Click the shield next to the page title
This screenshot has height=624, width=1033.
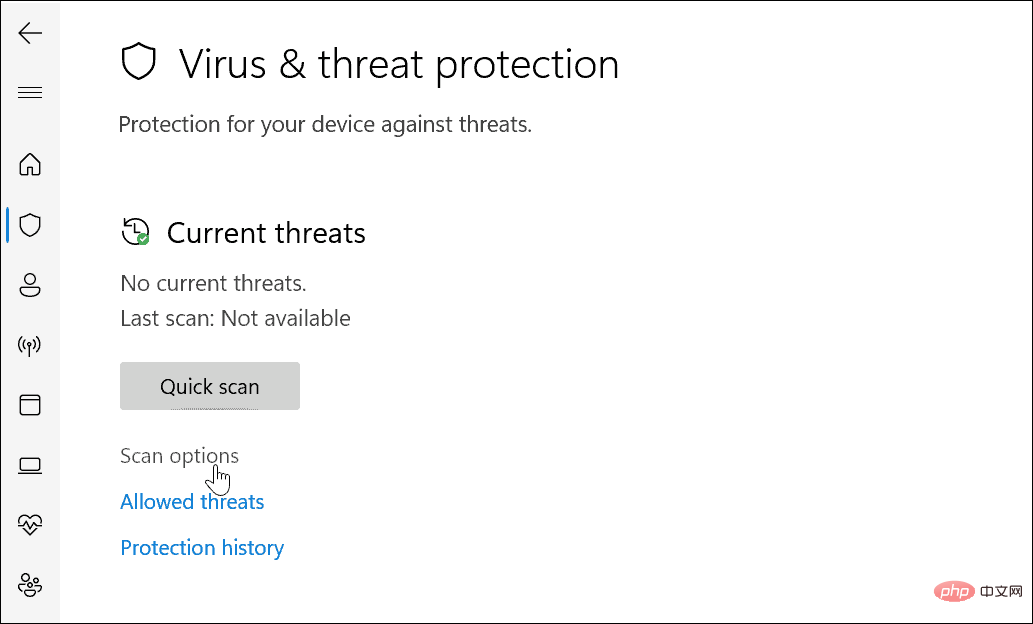pos(139,60)
